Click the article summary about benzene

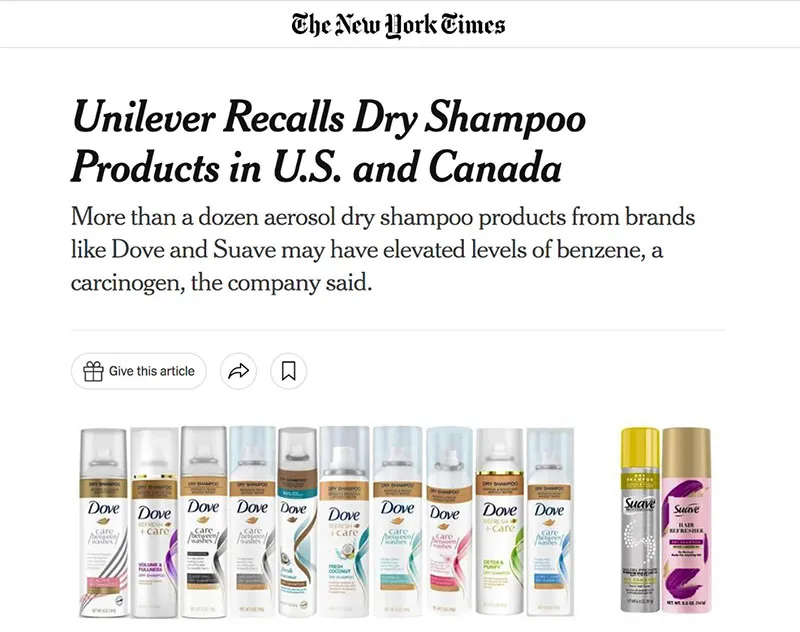tap(383, 249)
